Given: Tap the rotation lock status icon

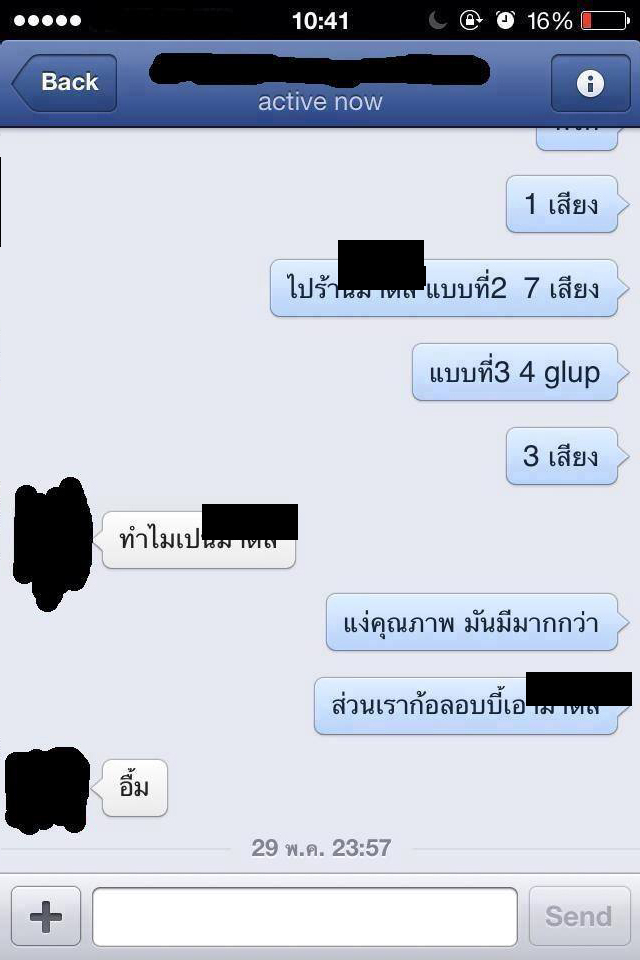Looking at the screenshot, I should [x=470, y=20].
